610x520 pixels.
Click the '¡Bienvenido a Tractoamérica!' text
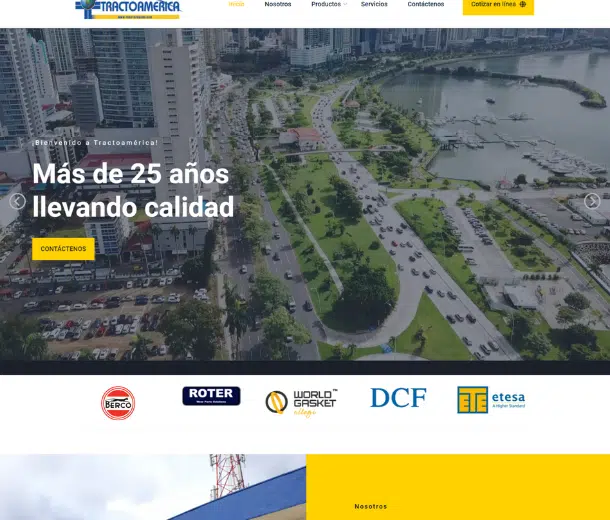tap(95, 143)
